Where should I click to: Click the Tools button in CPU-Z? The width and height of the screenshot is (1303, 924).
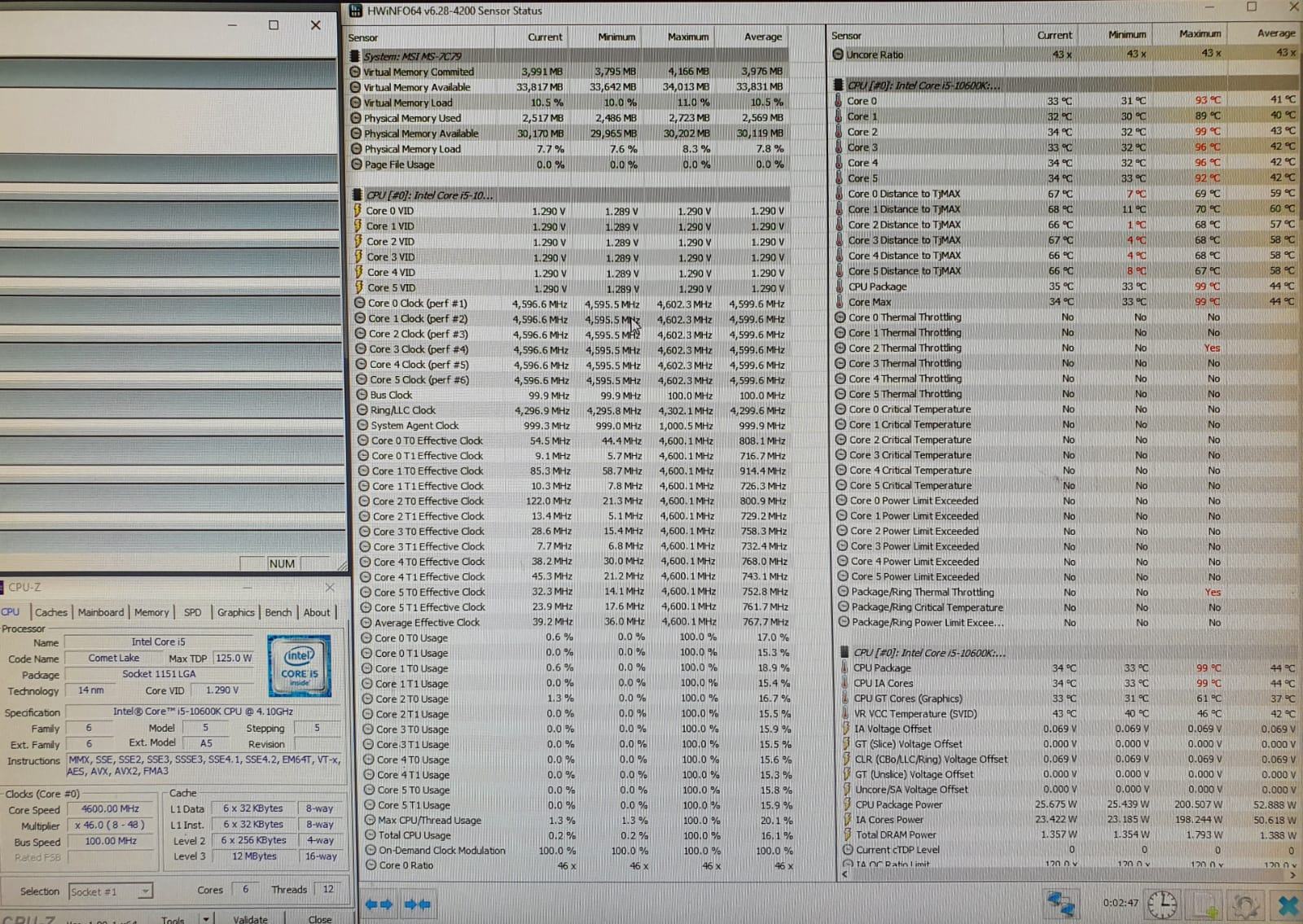173,920
